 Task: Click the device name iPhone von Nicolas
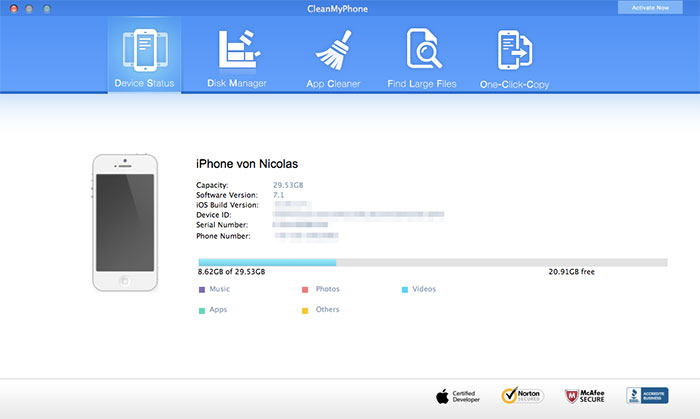(247, 164)
